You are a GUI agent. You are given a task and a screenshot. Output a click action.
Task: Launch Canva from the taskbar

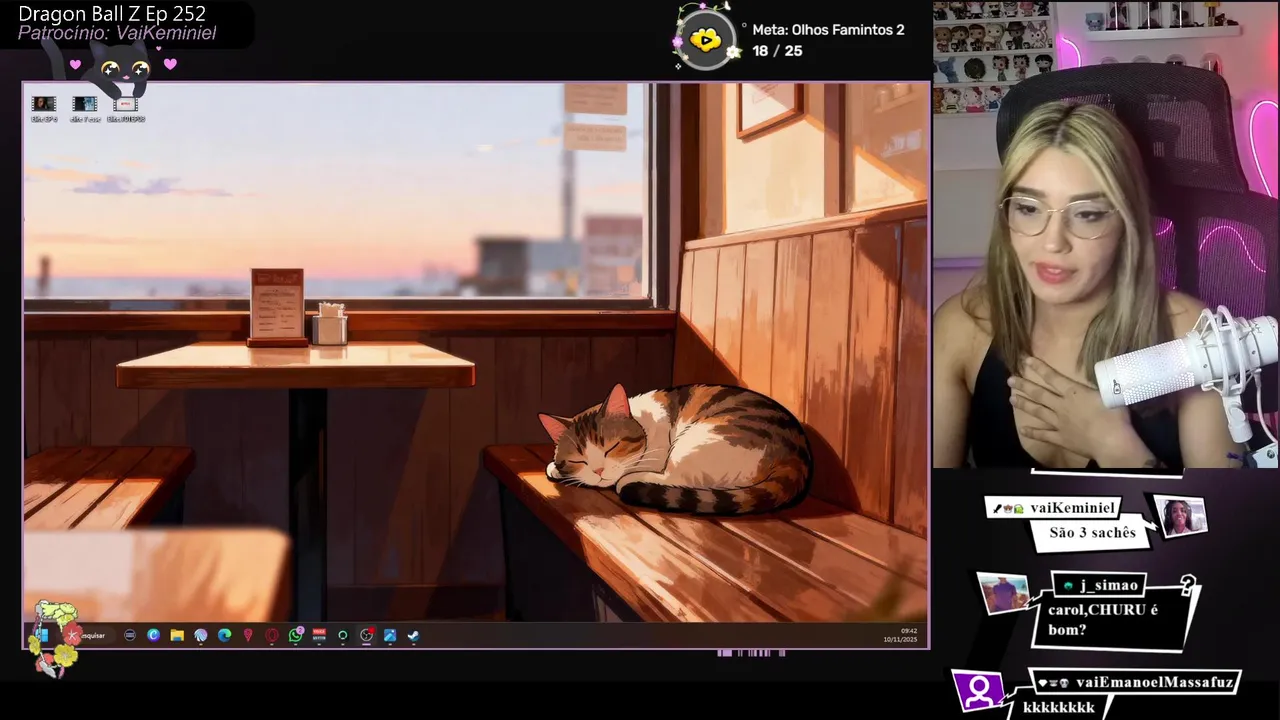(x=153, y=635)
